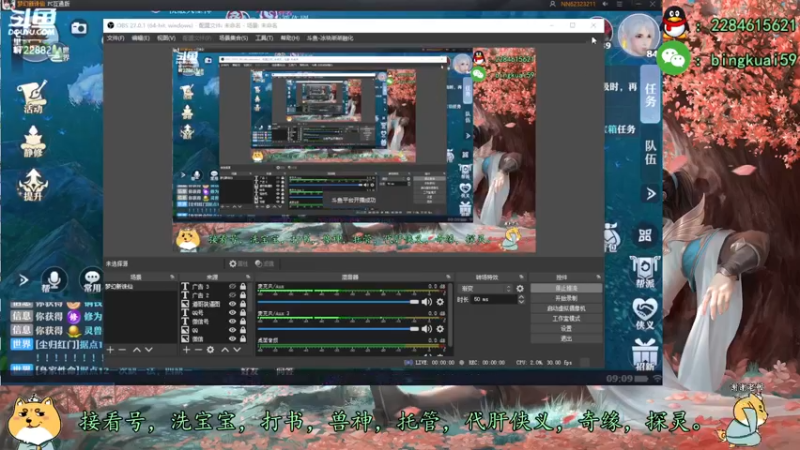Viewport: 800px width, 450px height.
Task: Move source up in the sources toolbar
Action: [225, 349]
